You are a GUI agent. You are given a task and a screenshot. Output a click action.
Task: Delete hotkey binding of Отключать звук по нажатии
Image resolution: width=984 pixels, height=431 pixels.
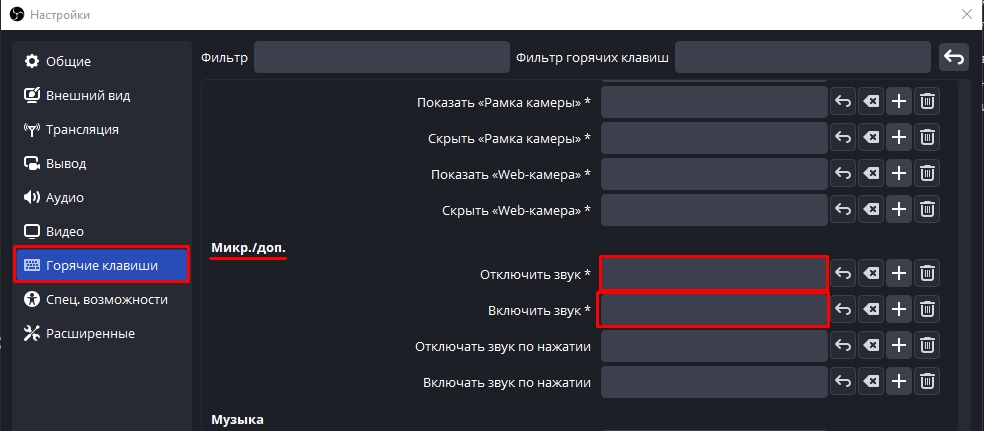[927, 345]
